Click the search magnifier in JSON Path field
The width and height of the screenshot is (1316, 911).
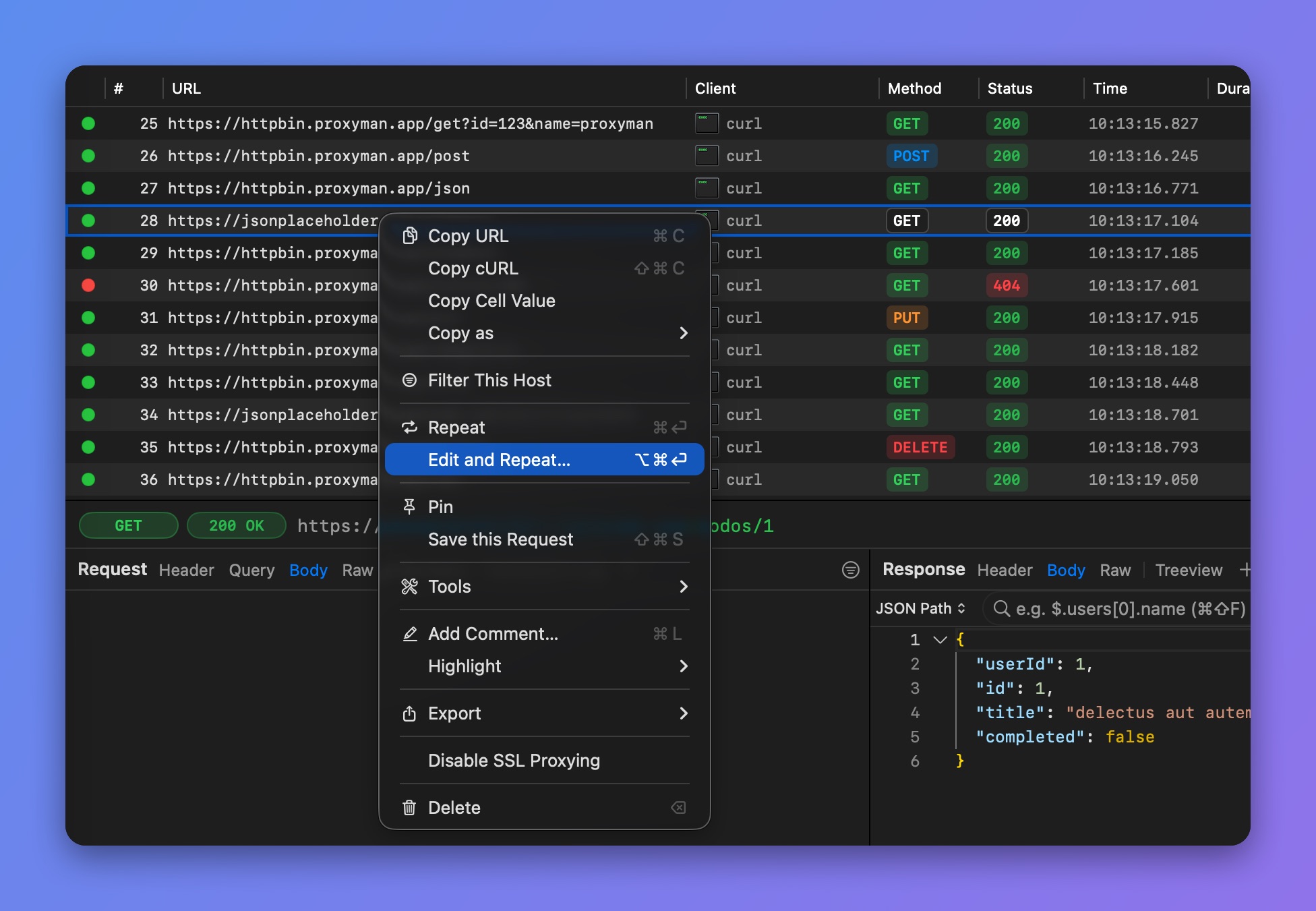click(x=1001, y=608)
